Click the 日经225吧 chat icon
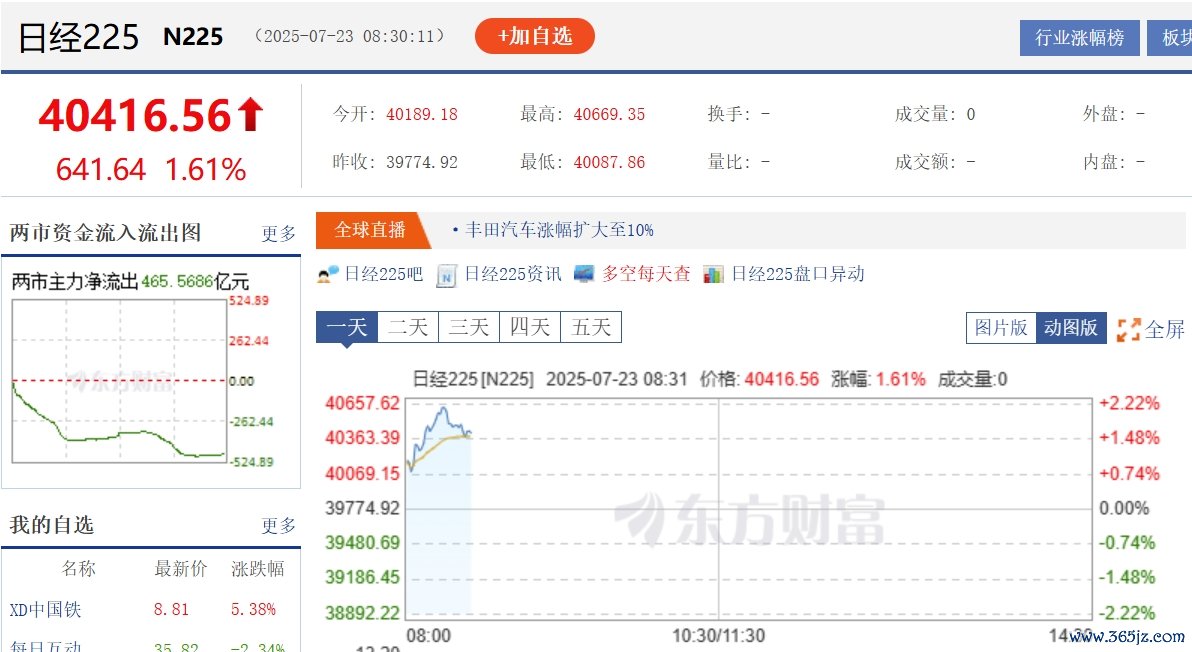Viewport: 1192px width, 652px height. pyautogui.click(x=328, y=274)
